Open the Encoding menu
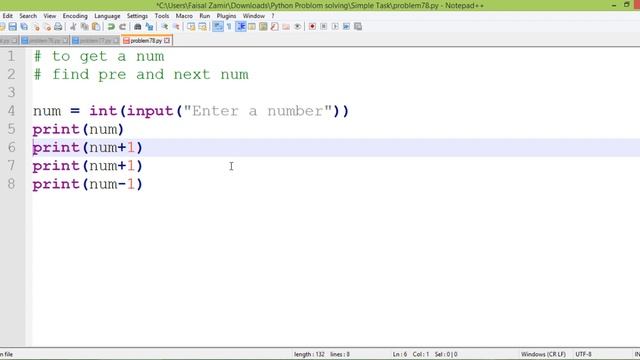This screenshot has height=360, width=640. tap(75, 16)
